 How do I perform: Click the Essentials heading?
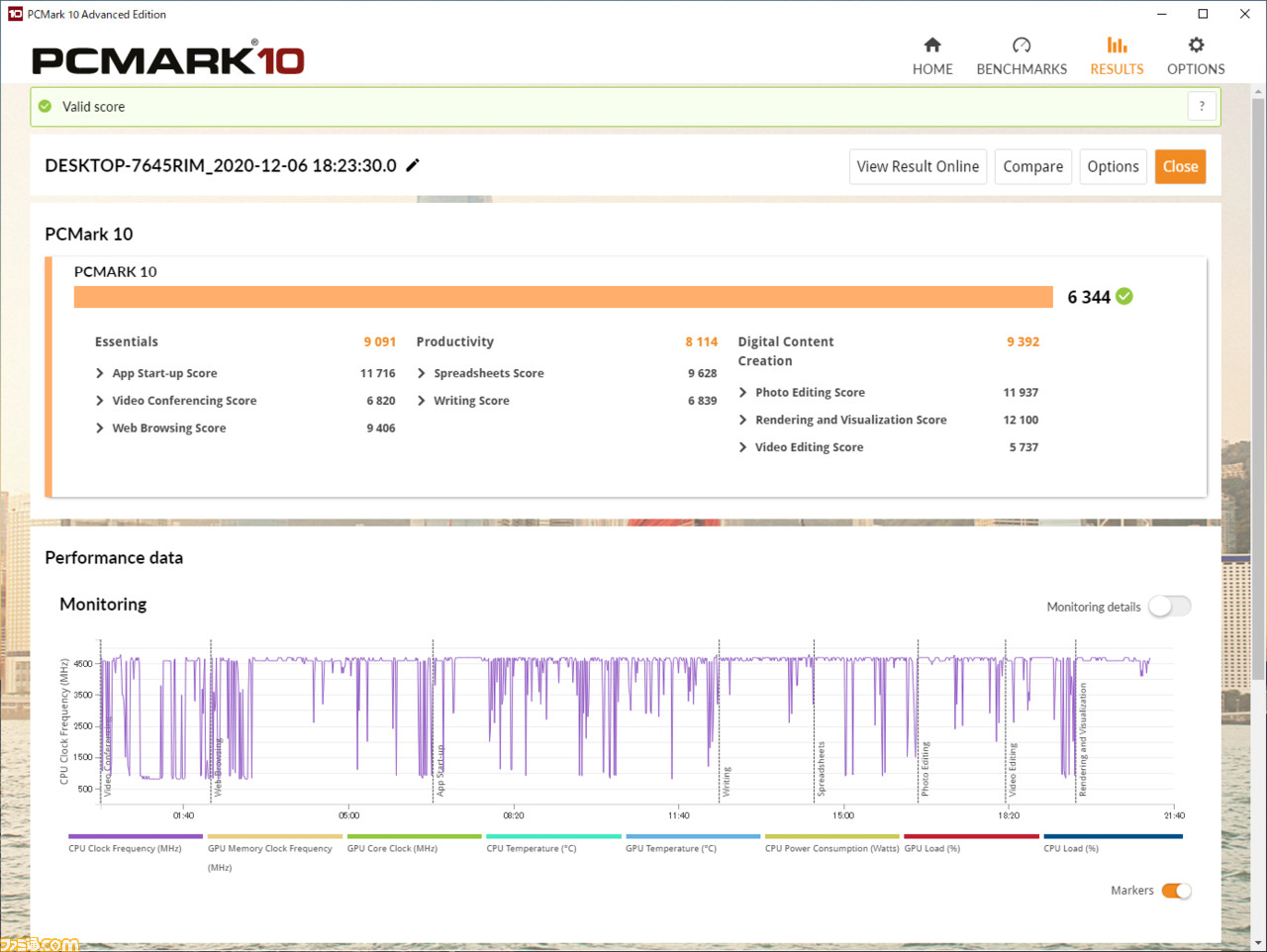tap(127, 341)
